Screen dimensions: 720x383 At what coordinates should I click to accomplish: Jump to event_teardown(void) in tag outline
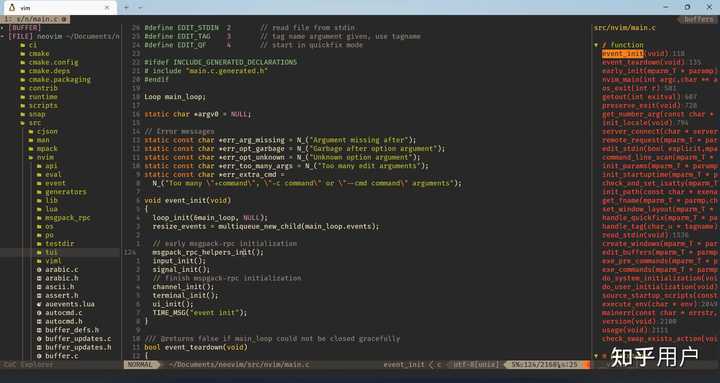click(645, 62)
